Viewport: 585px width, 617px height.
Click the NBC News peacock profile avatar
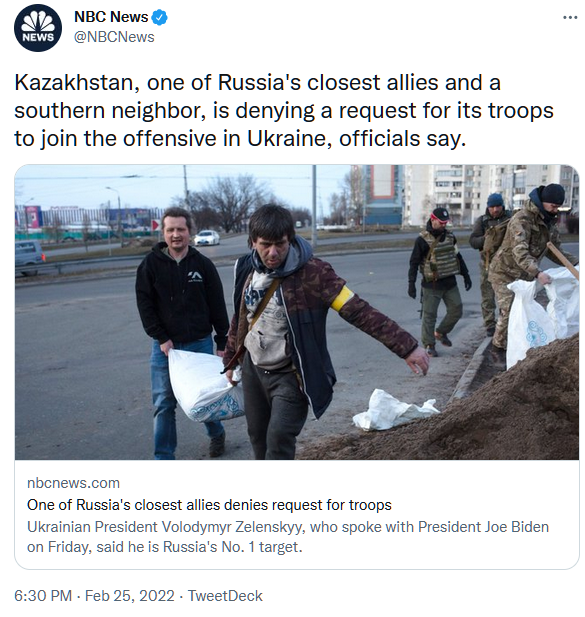click(x=38, y=28)
